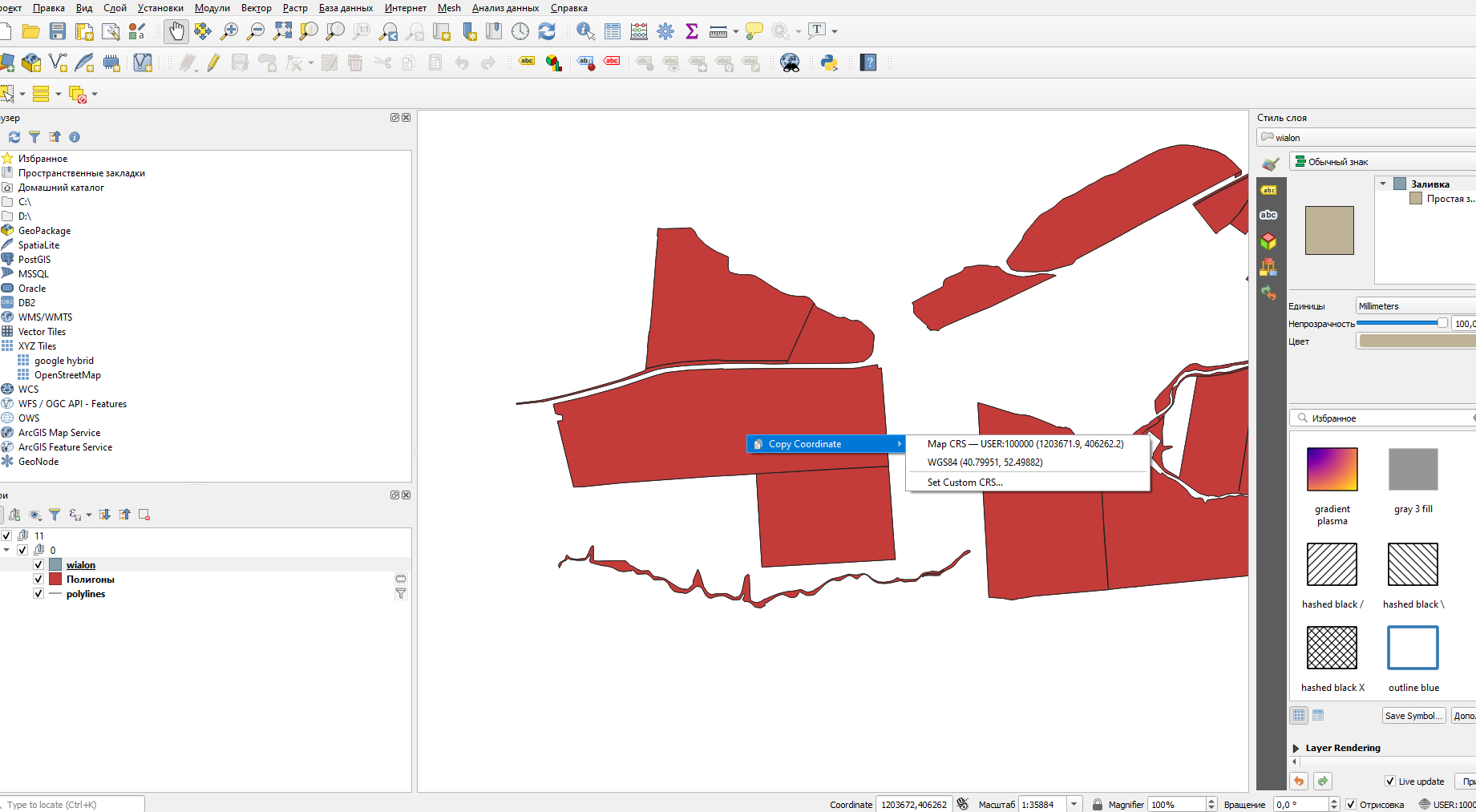This screenshot has width=1476, height=812.
Task: Open the attribute table icon
Action: pyautogui.click(x=613, y=31)
